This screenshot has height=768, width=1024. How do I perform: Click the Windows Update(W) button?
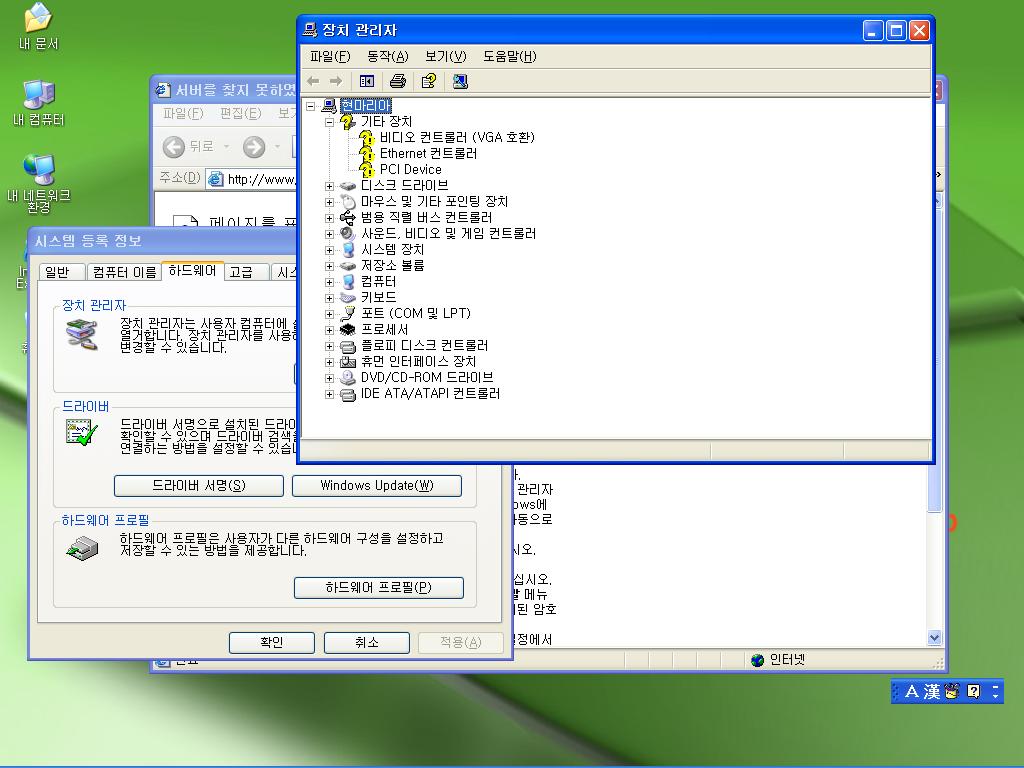376,486
